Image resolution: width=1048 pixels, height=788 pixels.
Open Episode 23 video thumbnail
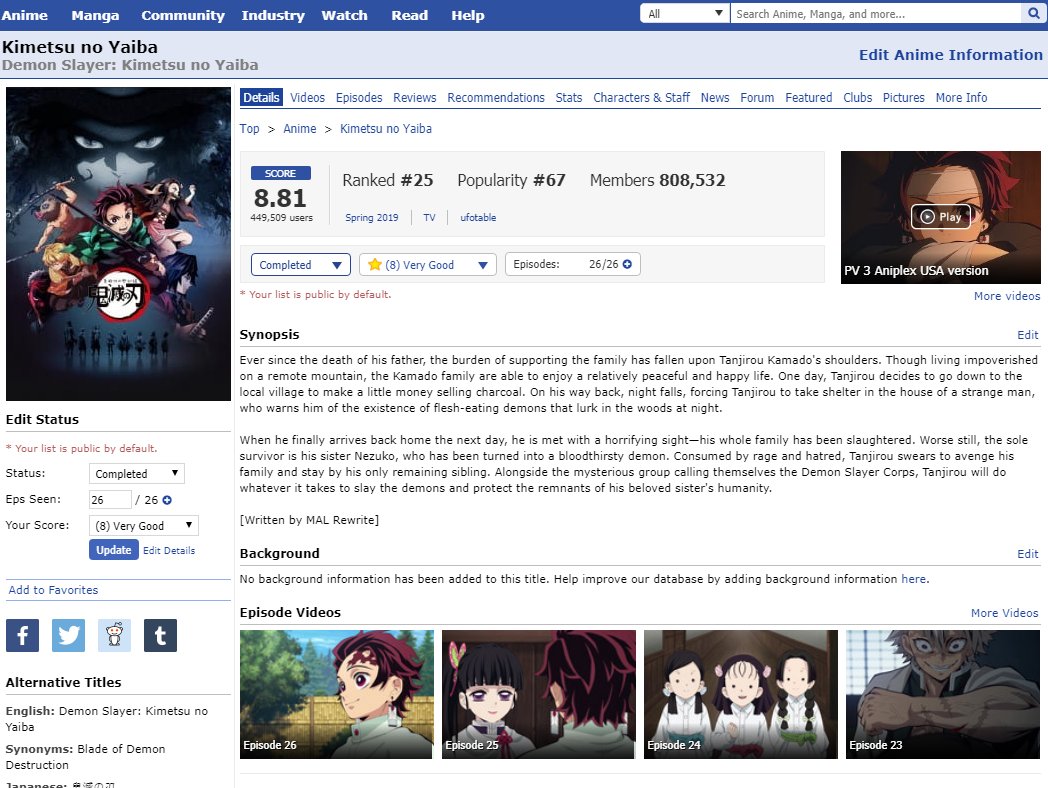[x=942, y=694]
